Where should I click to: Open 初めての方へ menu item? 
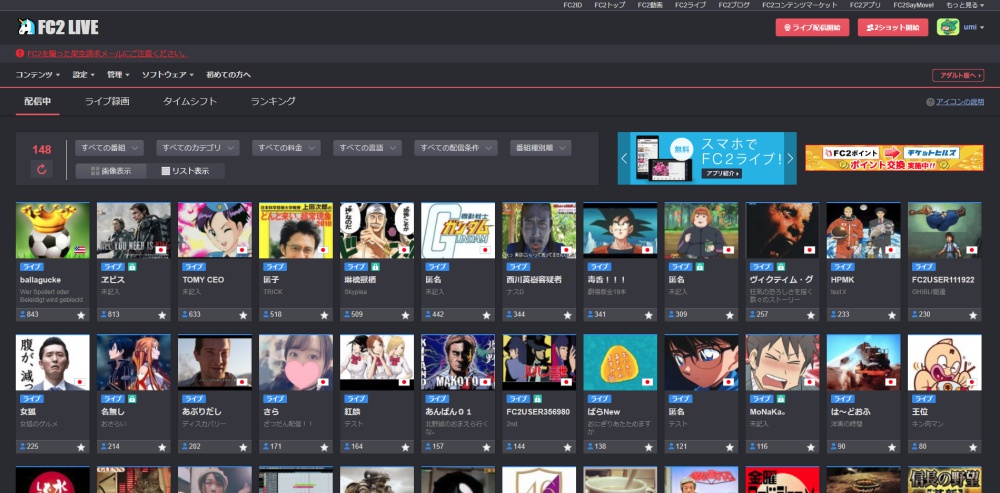tap(228, 75)
